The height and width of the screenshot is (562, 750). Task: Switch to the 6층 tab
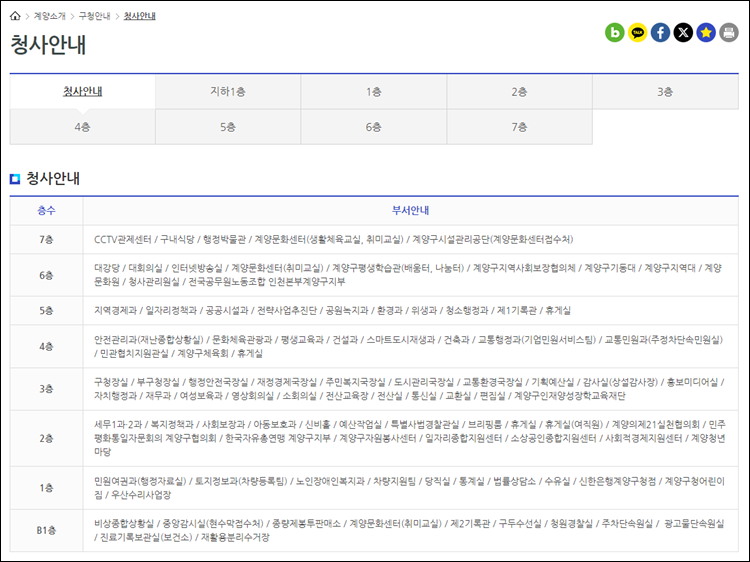pos(374,127)
